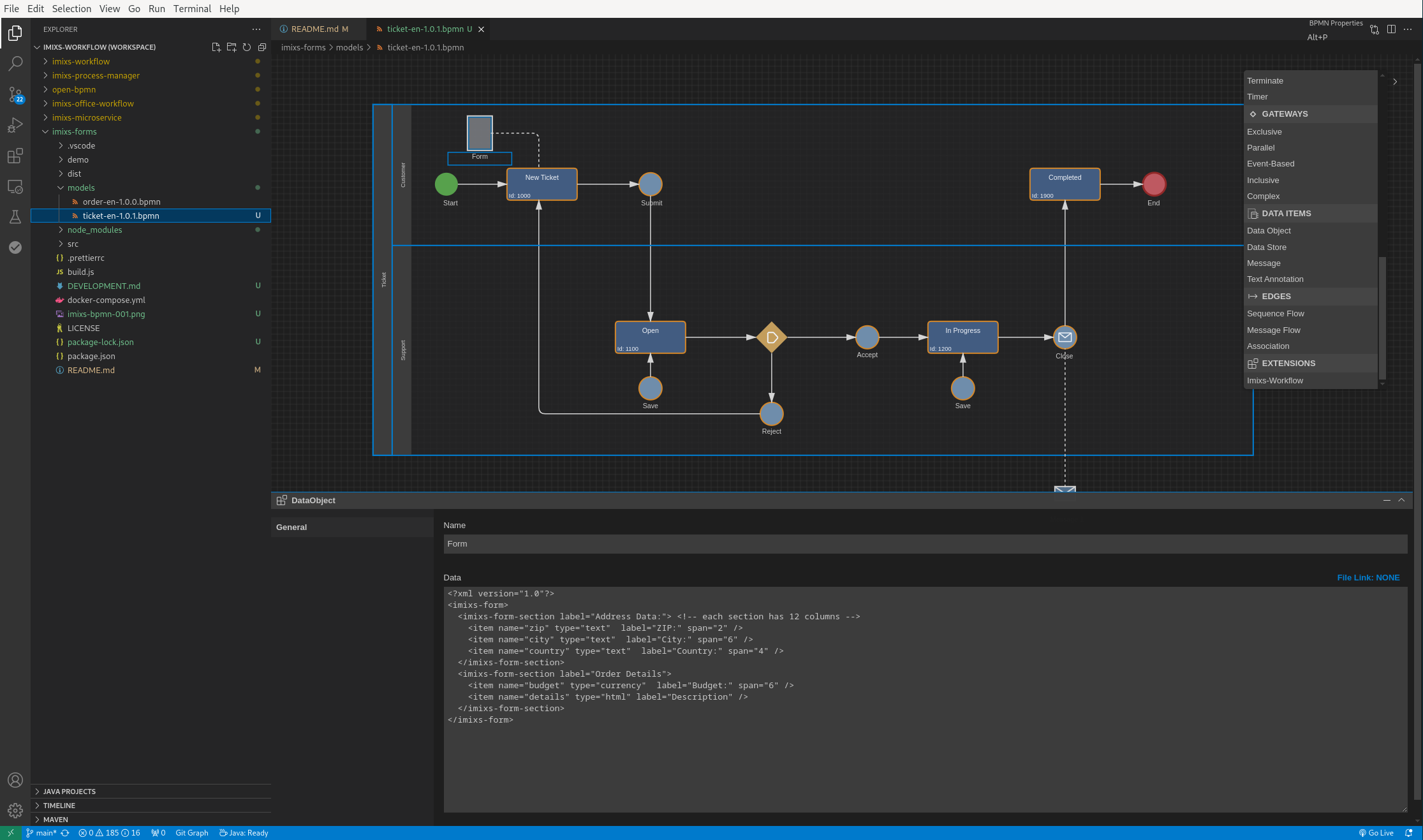Open notifications bell in status bar
The image size is (1423, 840).
(1408, 833)
